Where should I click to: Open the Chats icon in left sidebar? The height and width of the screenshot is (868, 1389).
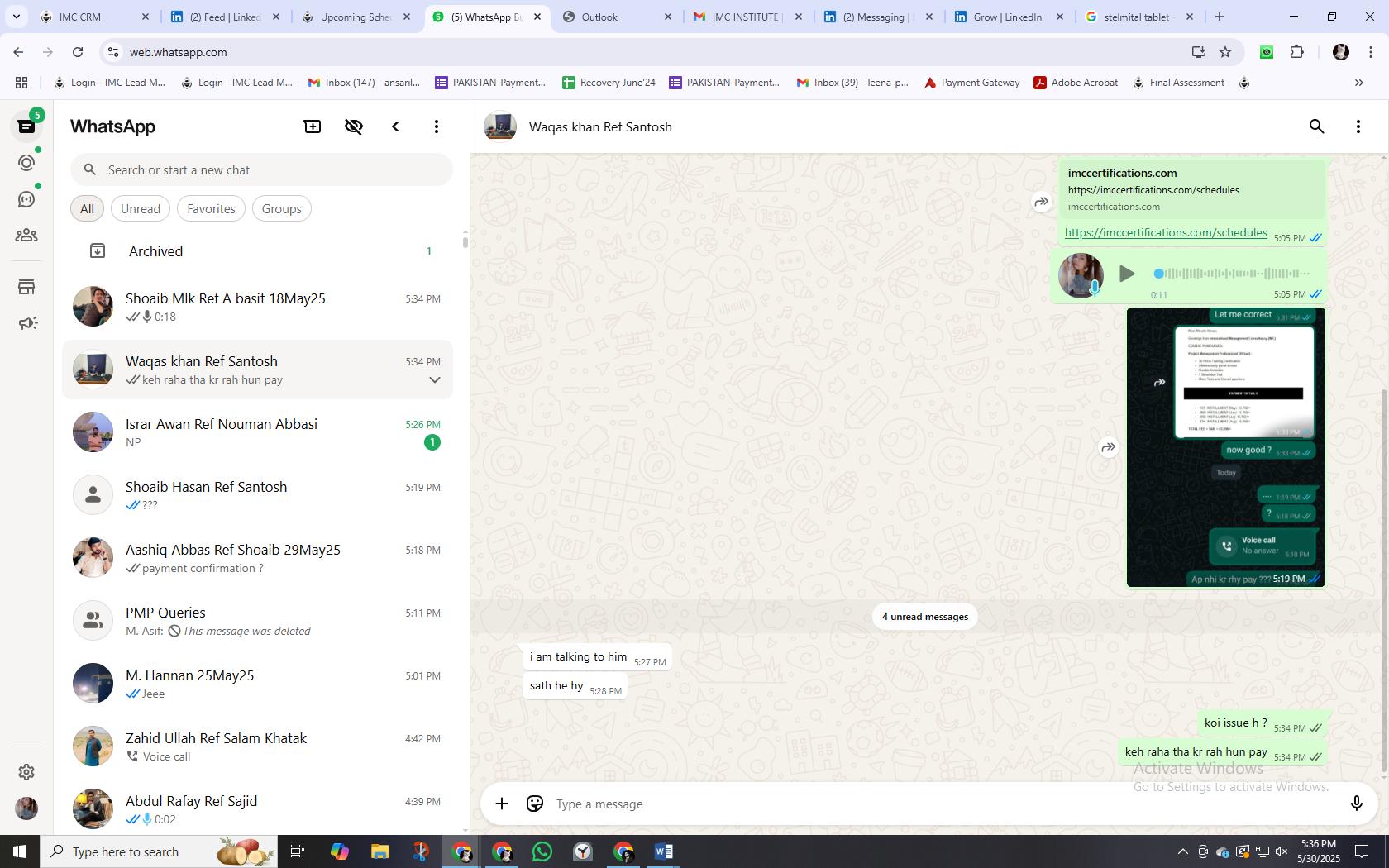click(26, 126)
